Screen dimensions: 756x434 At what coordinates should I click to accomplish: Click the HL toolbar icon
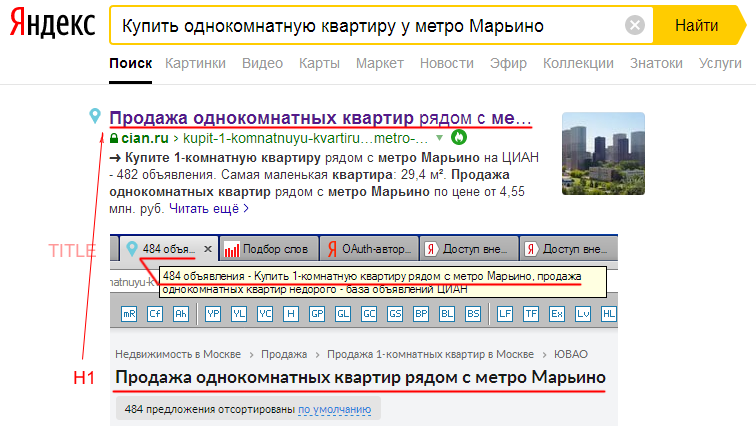click(609, 314)
